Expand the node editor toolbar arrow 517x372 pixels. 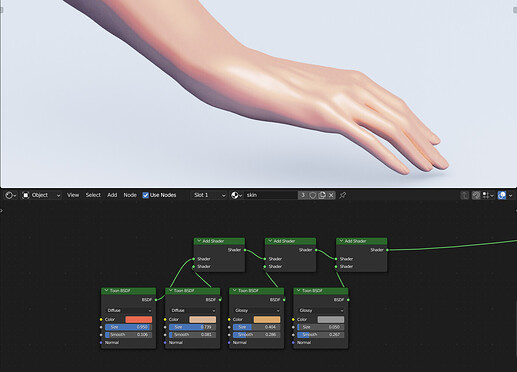pyautogui.click(x=2, y=210)
